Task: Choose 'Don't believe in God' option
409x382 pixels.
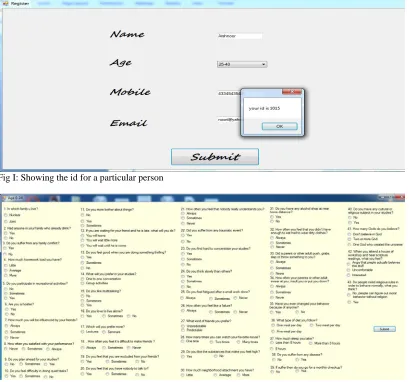Action: pos(350,234)
